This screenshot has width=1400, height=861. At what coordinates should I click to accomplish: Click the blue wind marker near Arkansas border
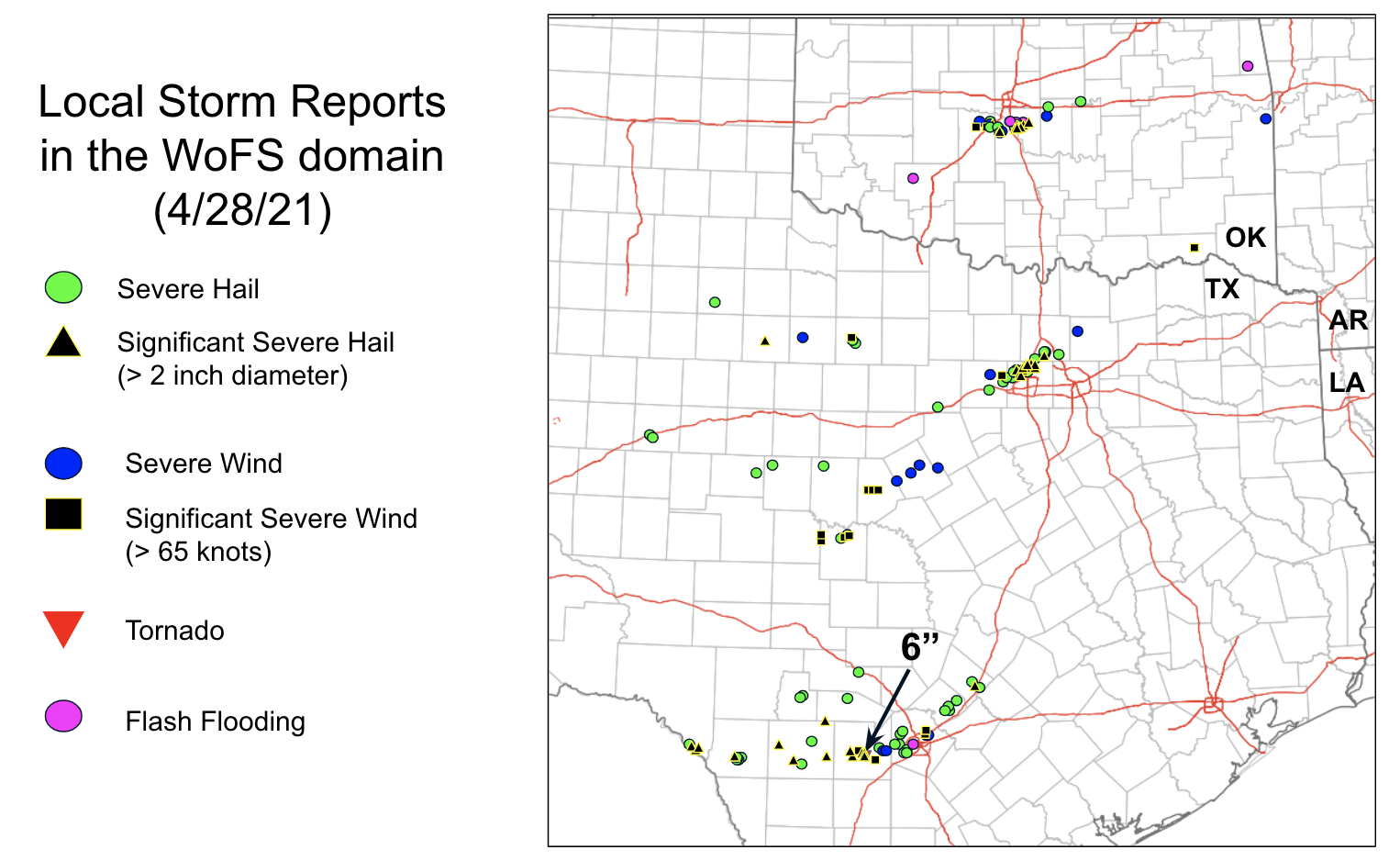pyautogui.click(x=1266, y=118)
